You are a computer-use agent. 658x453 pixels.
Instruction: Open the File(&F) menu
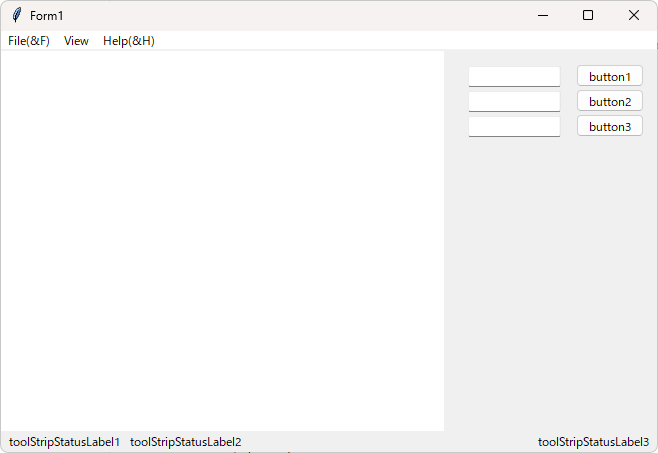tap(29, 41)
